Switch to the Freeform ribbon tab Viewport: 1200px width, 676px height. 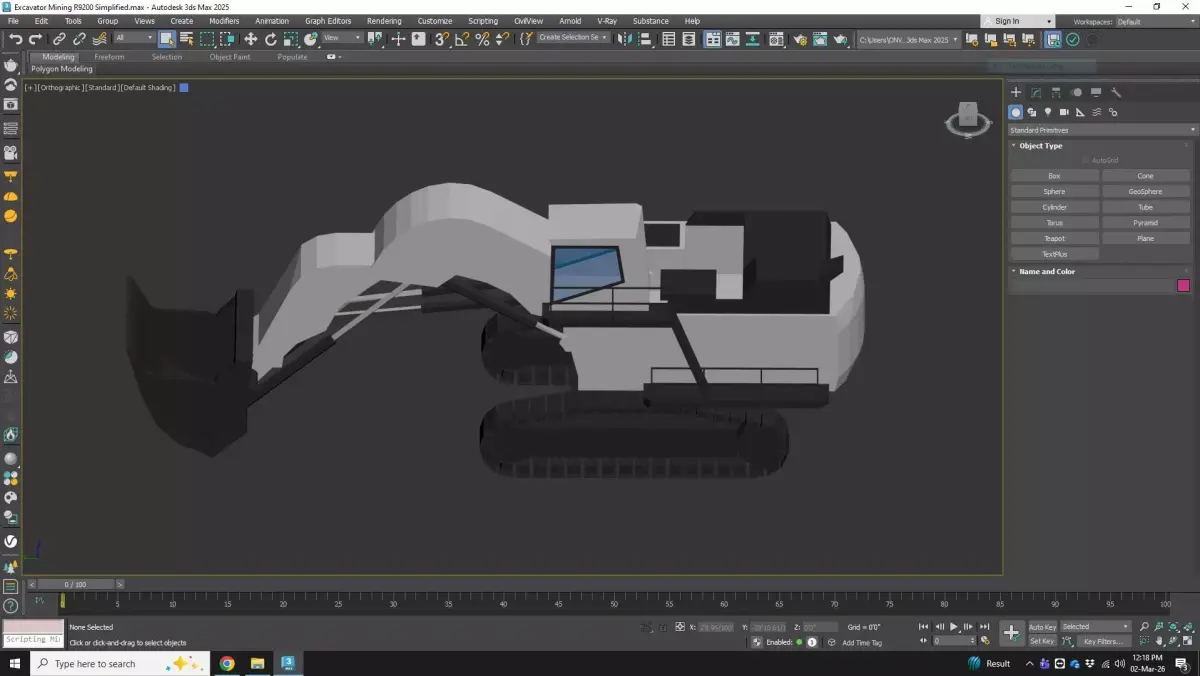point(109,57)
